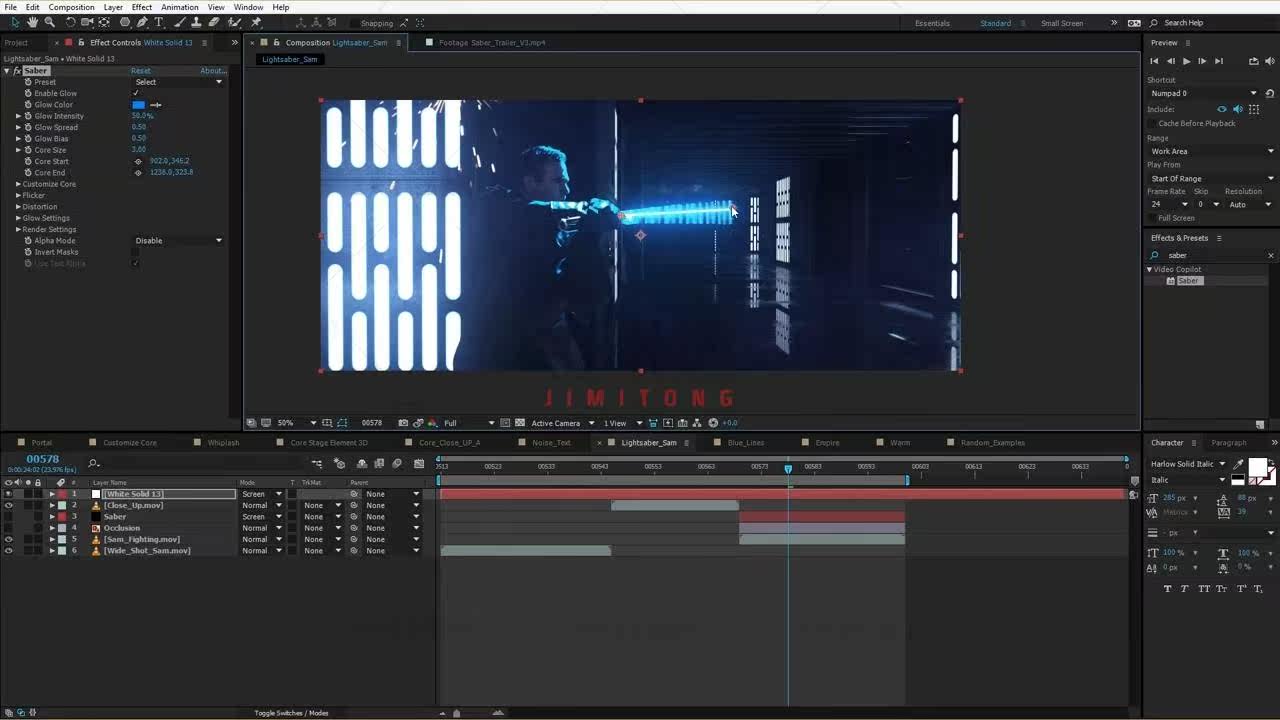Switch to the Small Screen workspace
Image resolution: width=1280 pixels, height=720 pixels.
point(1062,23)
